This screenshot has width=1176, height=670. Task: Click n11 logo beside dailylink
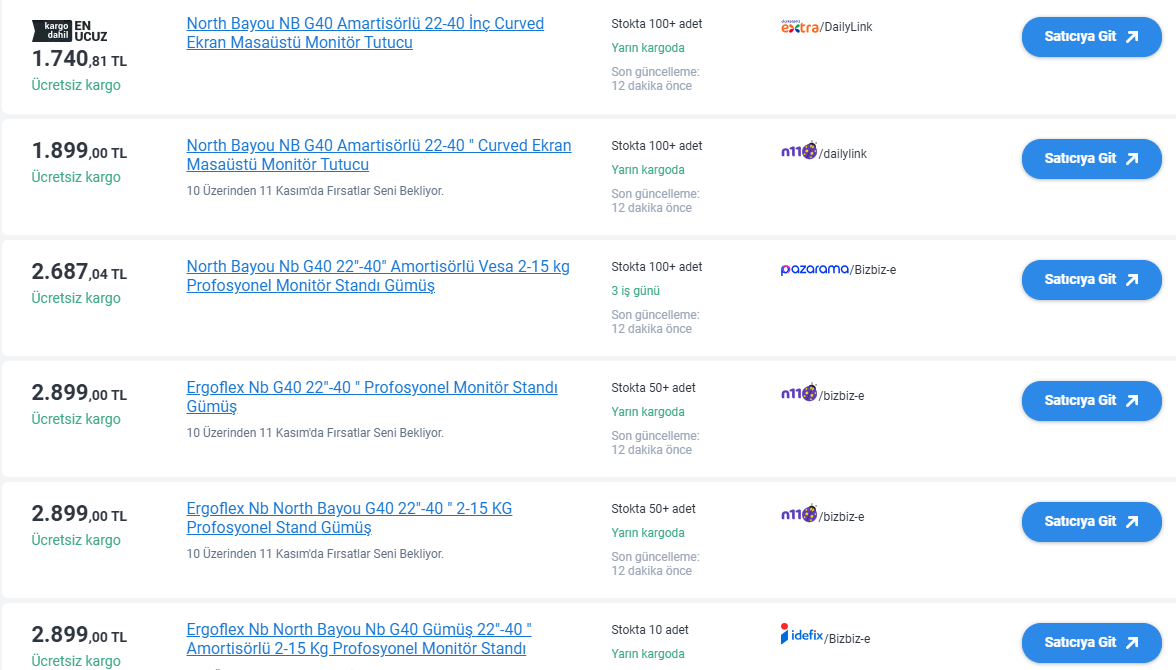pos(799,152)
